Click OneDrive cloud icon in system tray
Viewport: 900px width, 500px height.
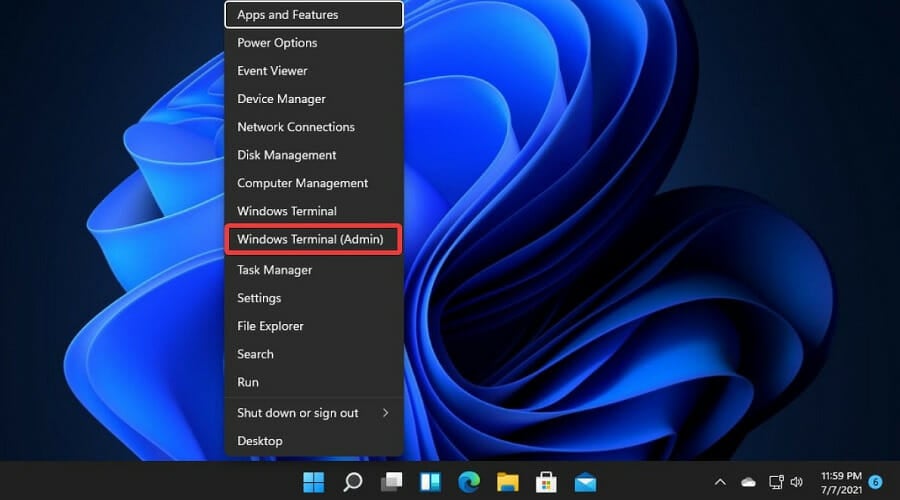pos(748,481)
